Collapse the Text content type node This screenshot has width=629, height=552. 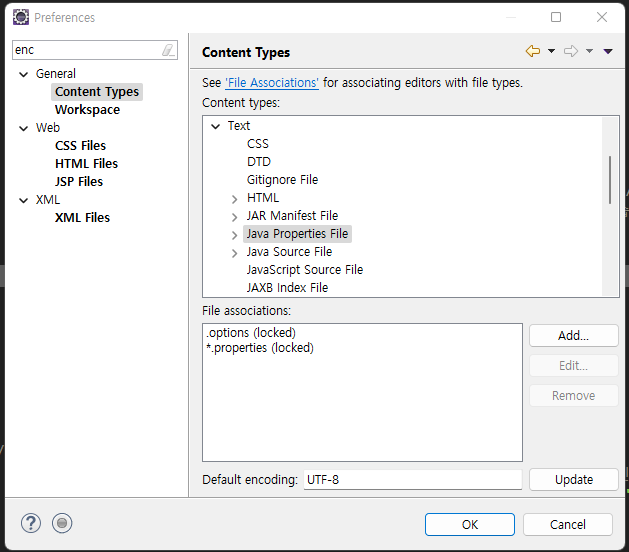(215, 126)
